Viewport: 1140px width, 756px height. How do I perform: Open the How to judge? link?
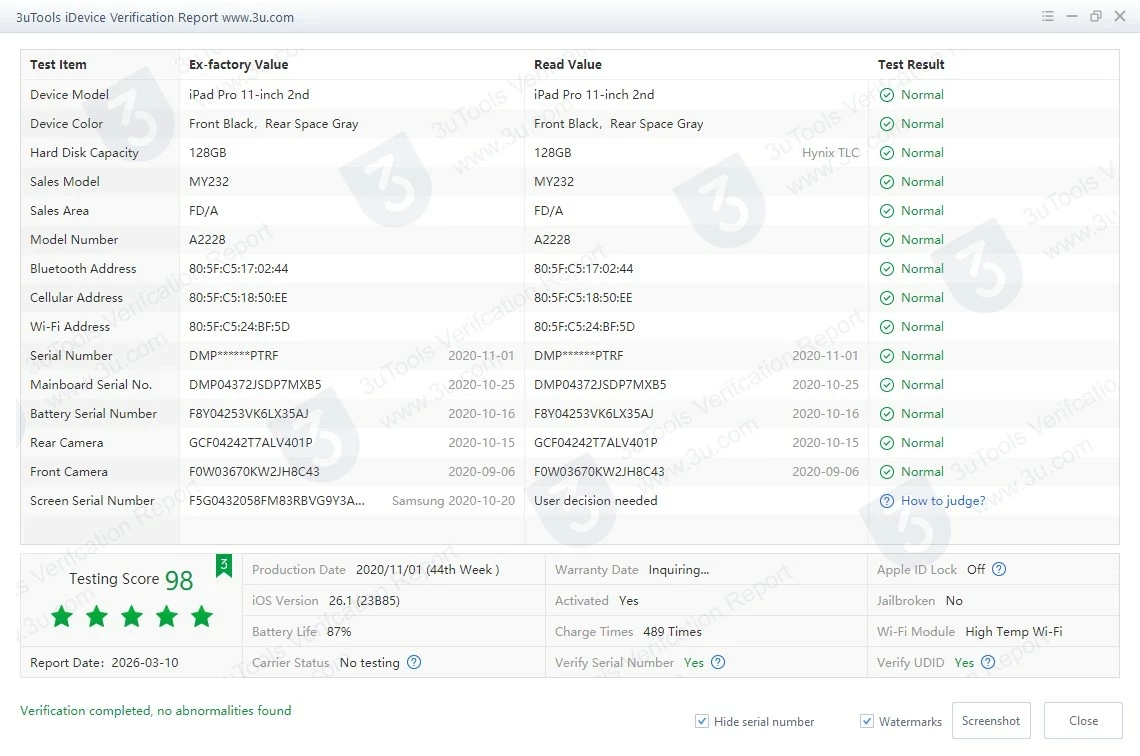click(943, 501)
